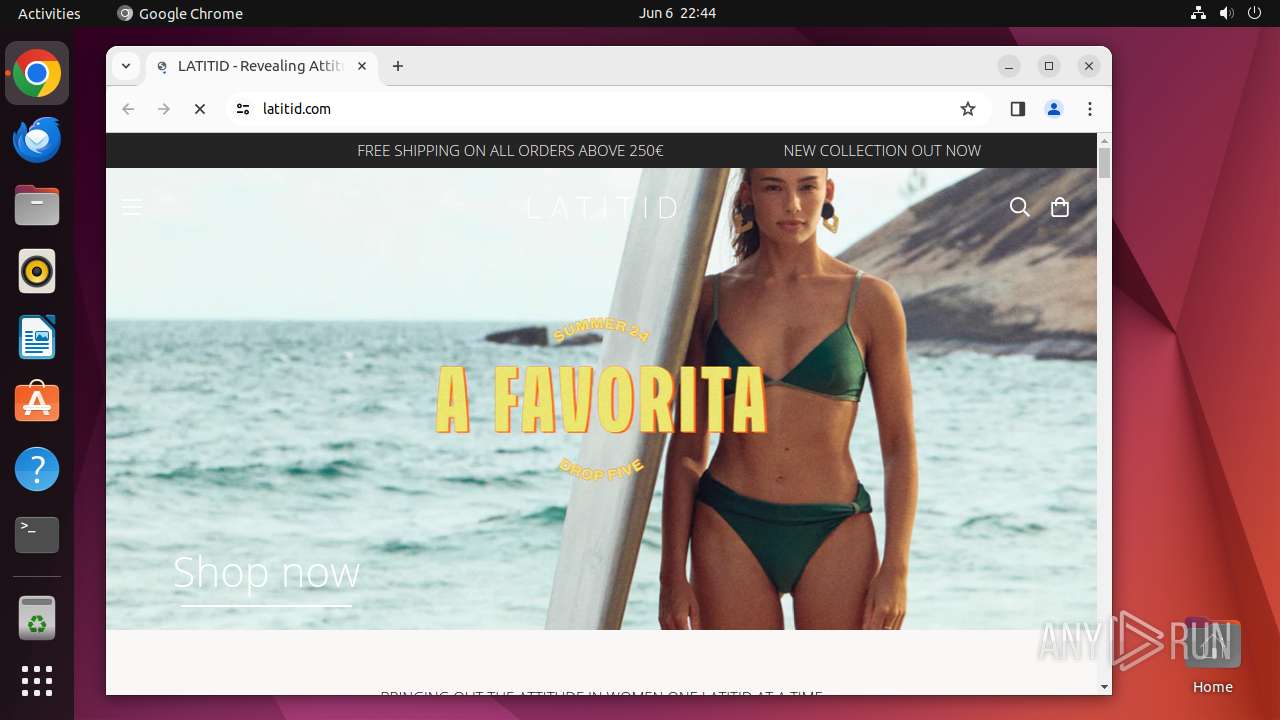Open a new tab
The width and height of the screenshot is (1280, 720).
pos(398,66)
